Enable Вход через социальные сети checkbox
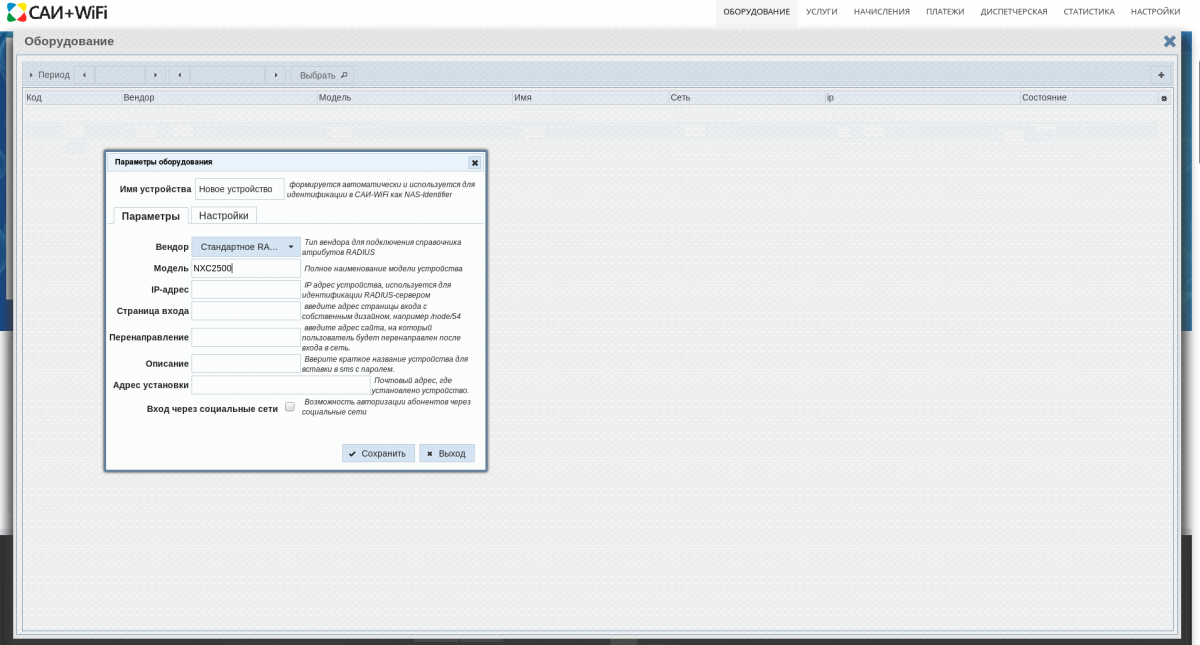1200x645 pixels. (290, 407)
